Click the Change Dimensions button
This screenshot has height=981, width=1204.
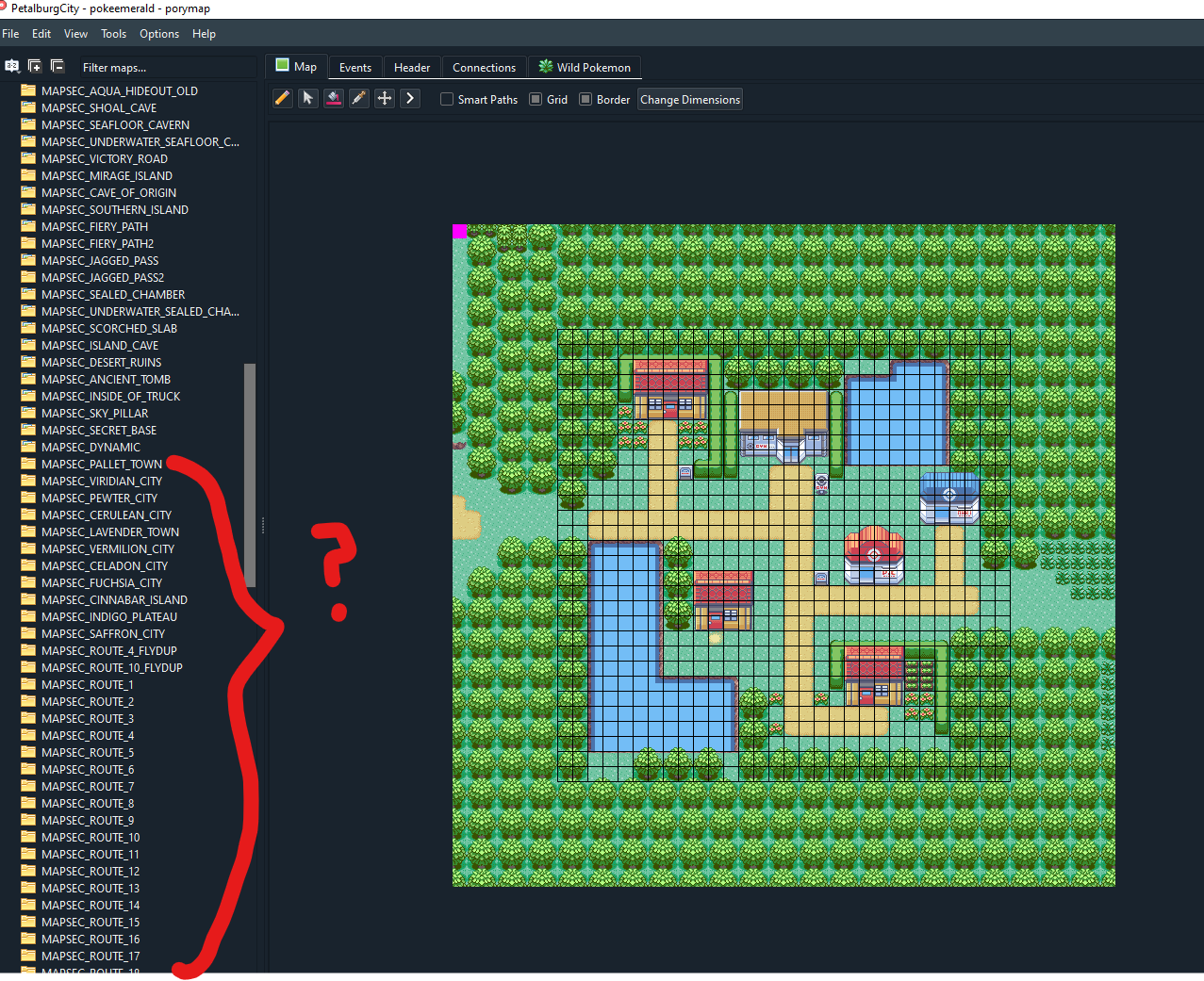tap(690, 99)
